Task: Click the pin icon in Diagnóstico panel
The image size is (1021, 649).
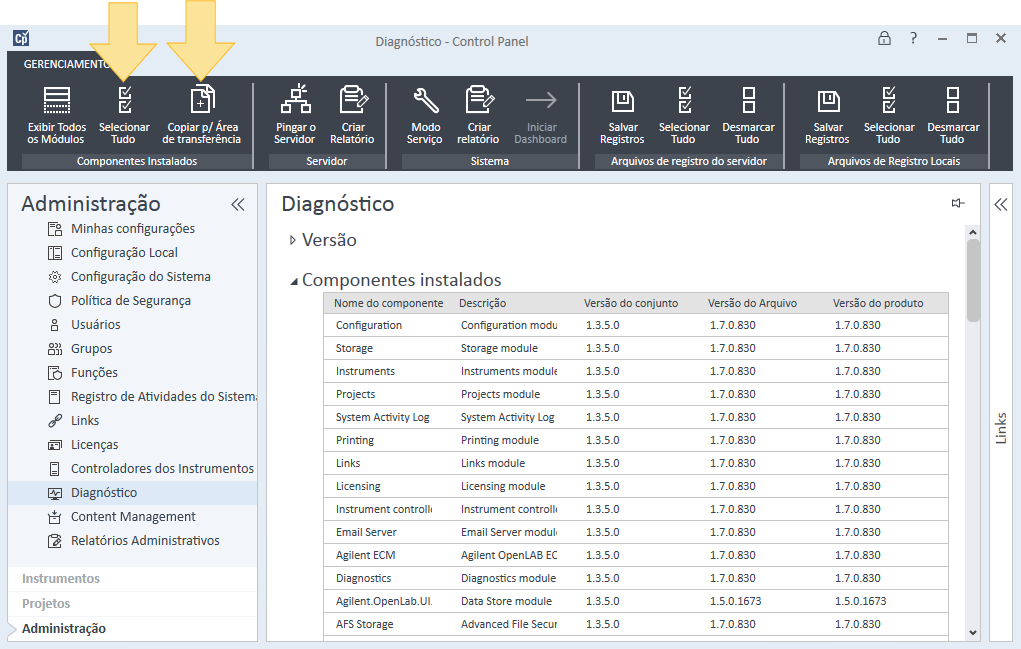Action: 957,203
